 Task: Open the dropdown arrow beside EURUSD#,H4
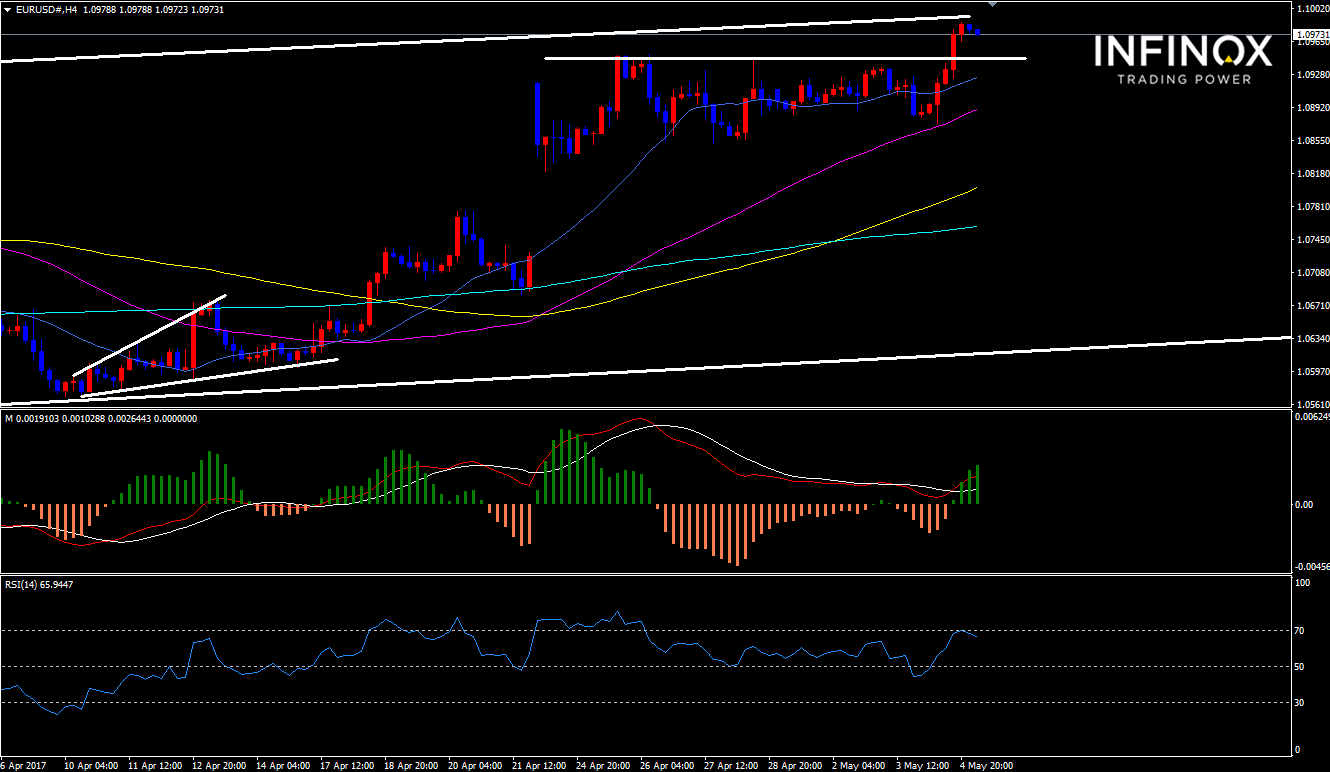click(x=8, y=9)
